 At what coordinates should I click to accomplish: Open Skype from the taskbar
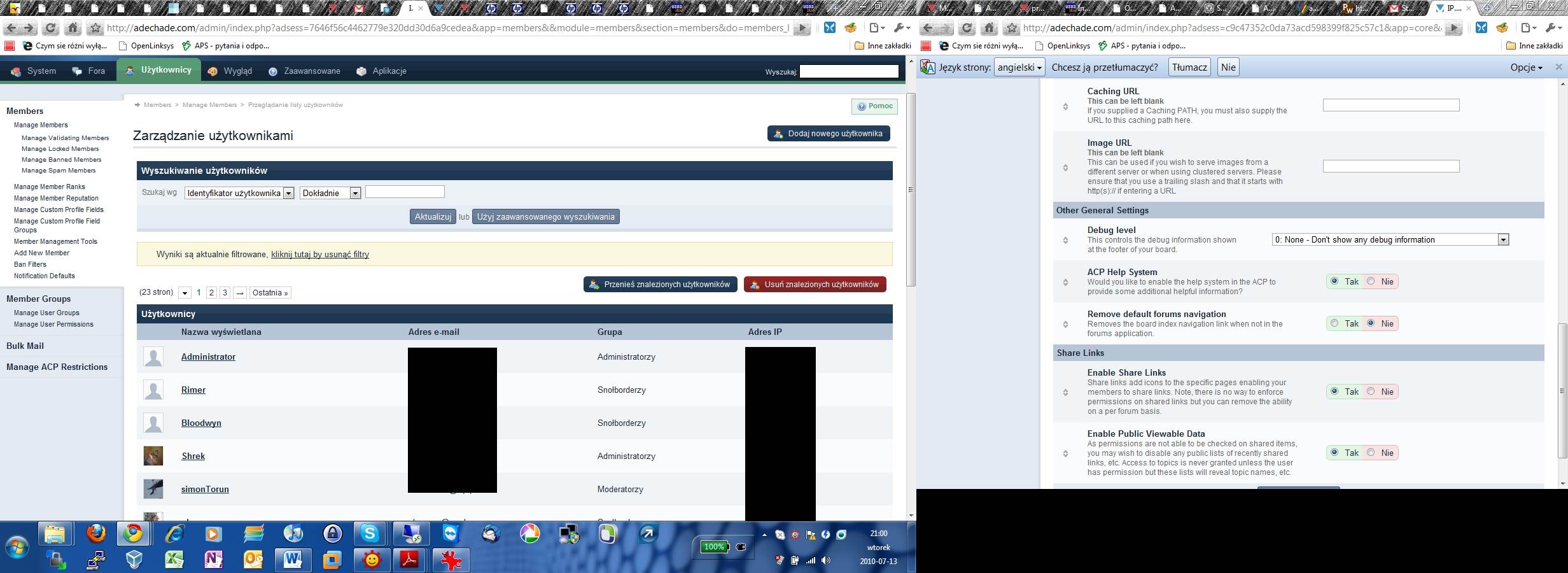[370, 534]
